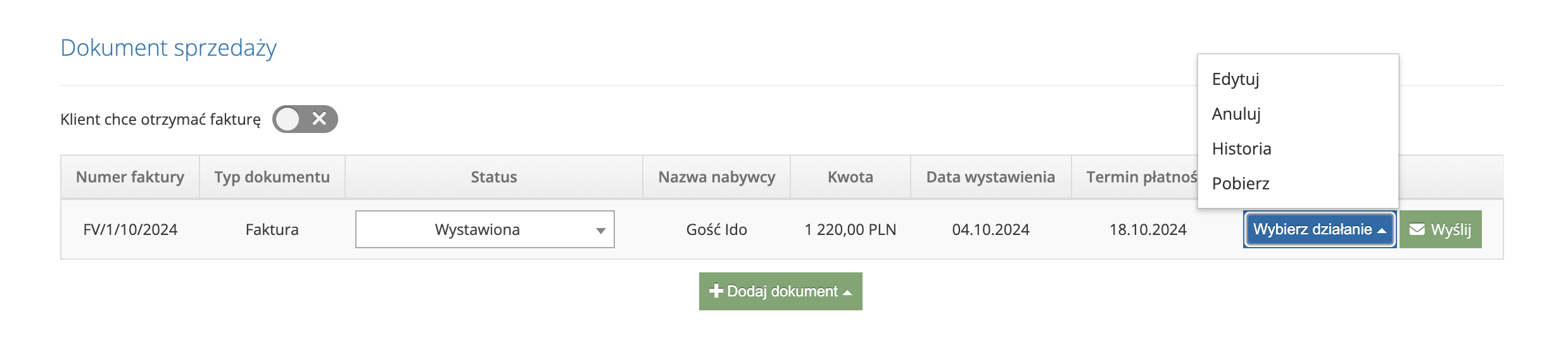Viewport: 1568px width, 342px height.
Task: Click the Data wystawienia column header
Action: tap(990, 177)
